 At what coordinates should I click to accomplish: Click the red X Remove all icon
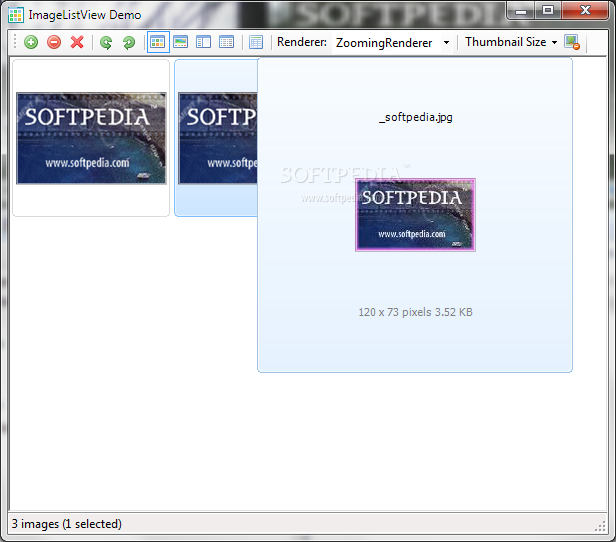click(77, 42)
